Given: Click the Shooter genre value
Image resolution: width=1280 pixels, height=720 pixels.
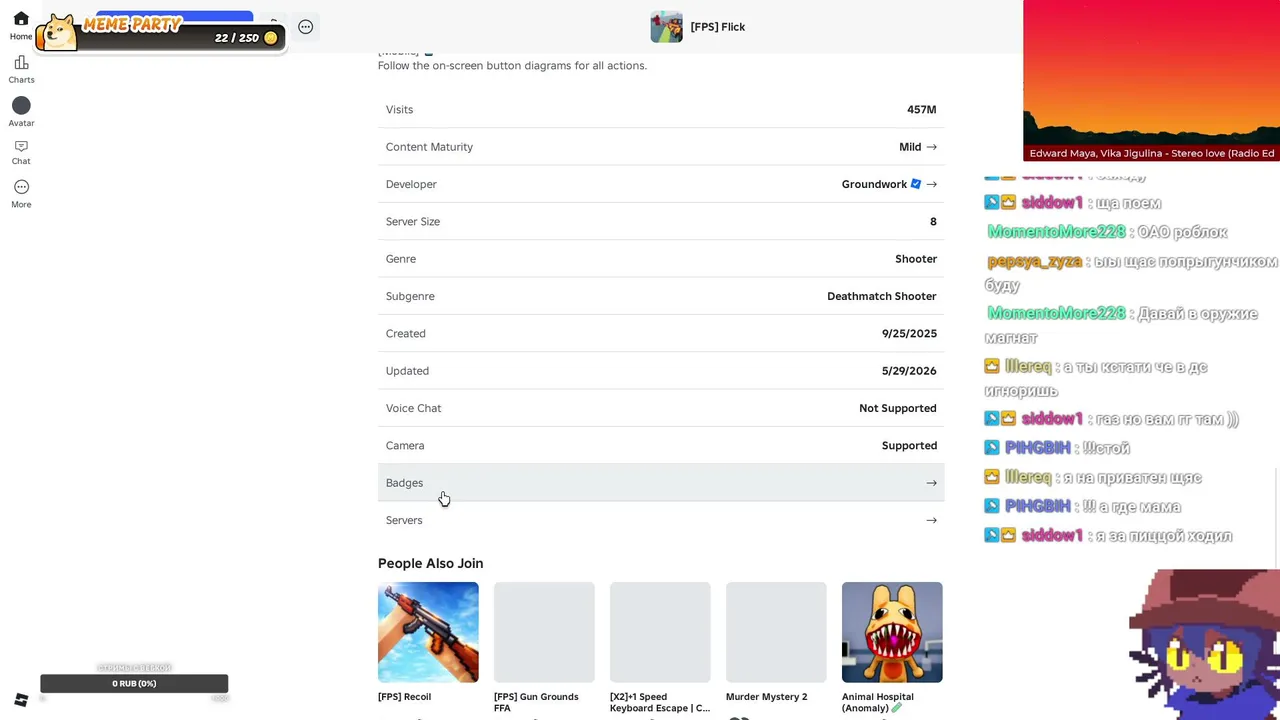Looking at the screenshot, I should coord(916,259).
